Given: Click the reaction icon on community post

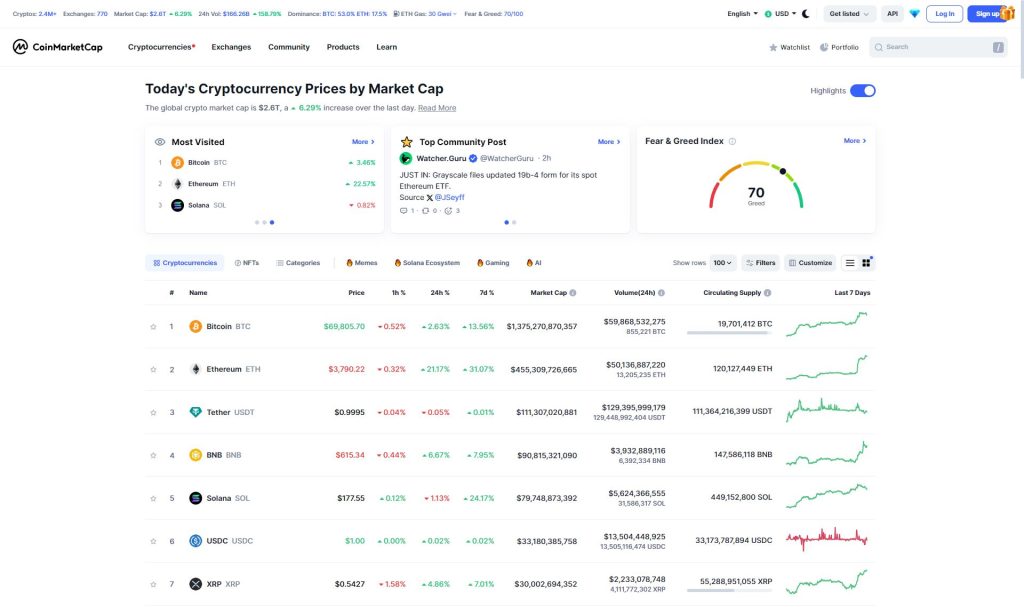Looking at the screenshot, I should click(x=448, y=210).
